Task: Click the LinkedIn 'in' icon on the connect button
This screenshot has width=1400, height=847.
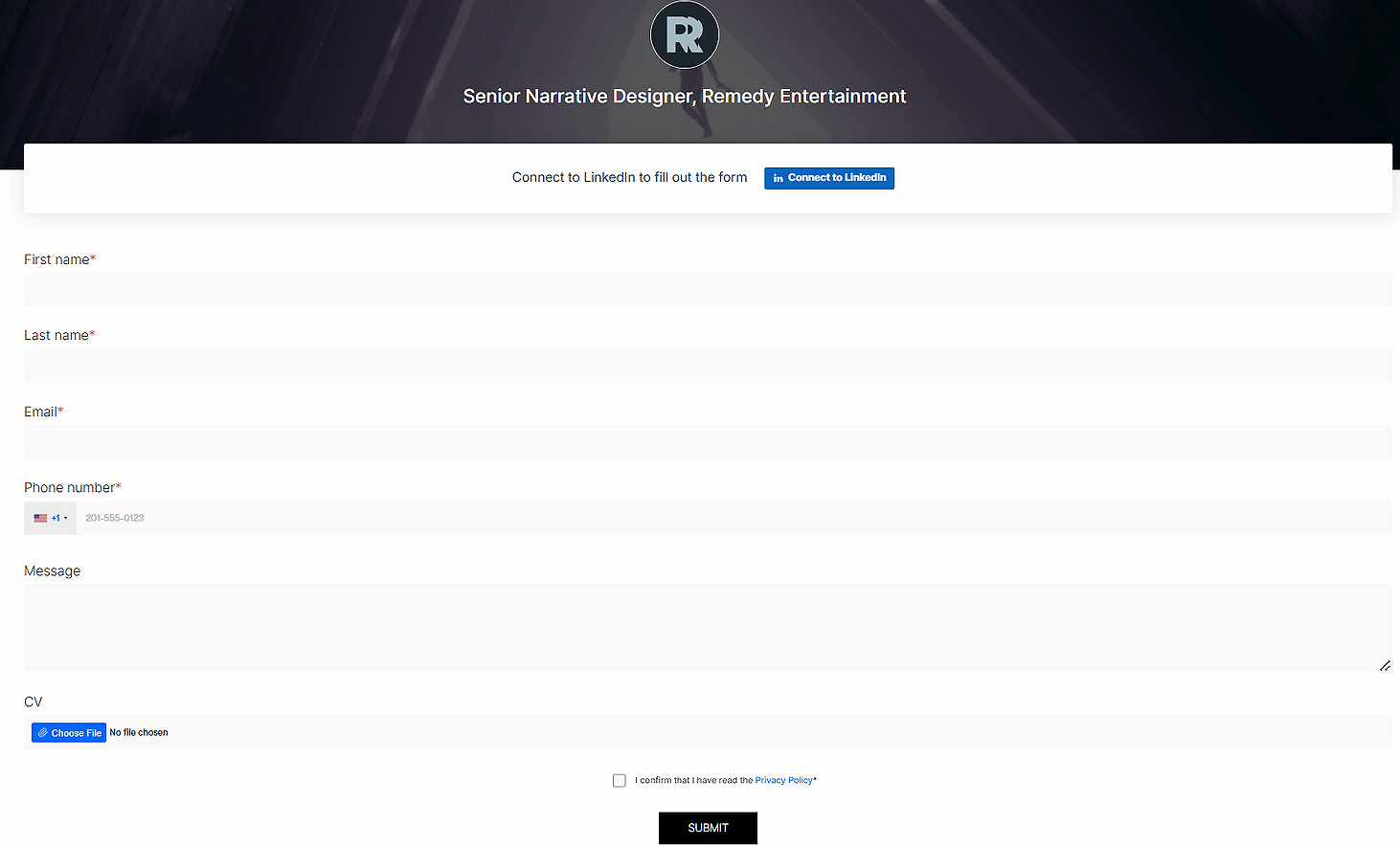Action: point(778,178)
